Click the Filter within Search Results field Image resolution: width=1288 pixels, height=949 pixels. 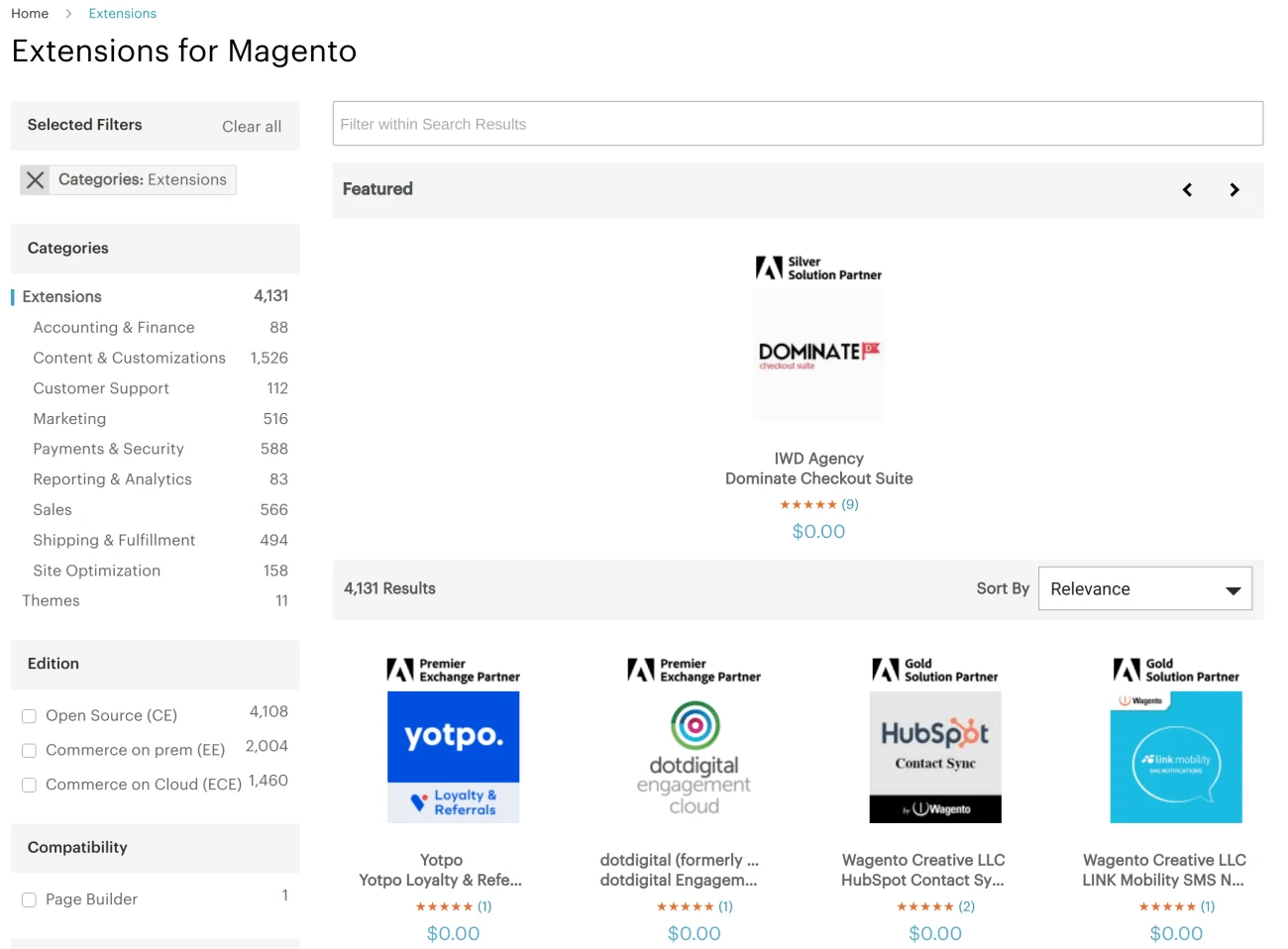tap(797, 124)
